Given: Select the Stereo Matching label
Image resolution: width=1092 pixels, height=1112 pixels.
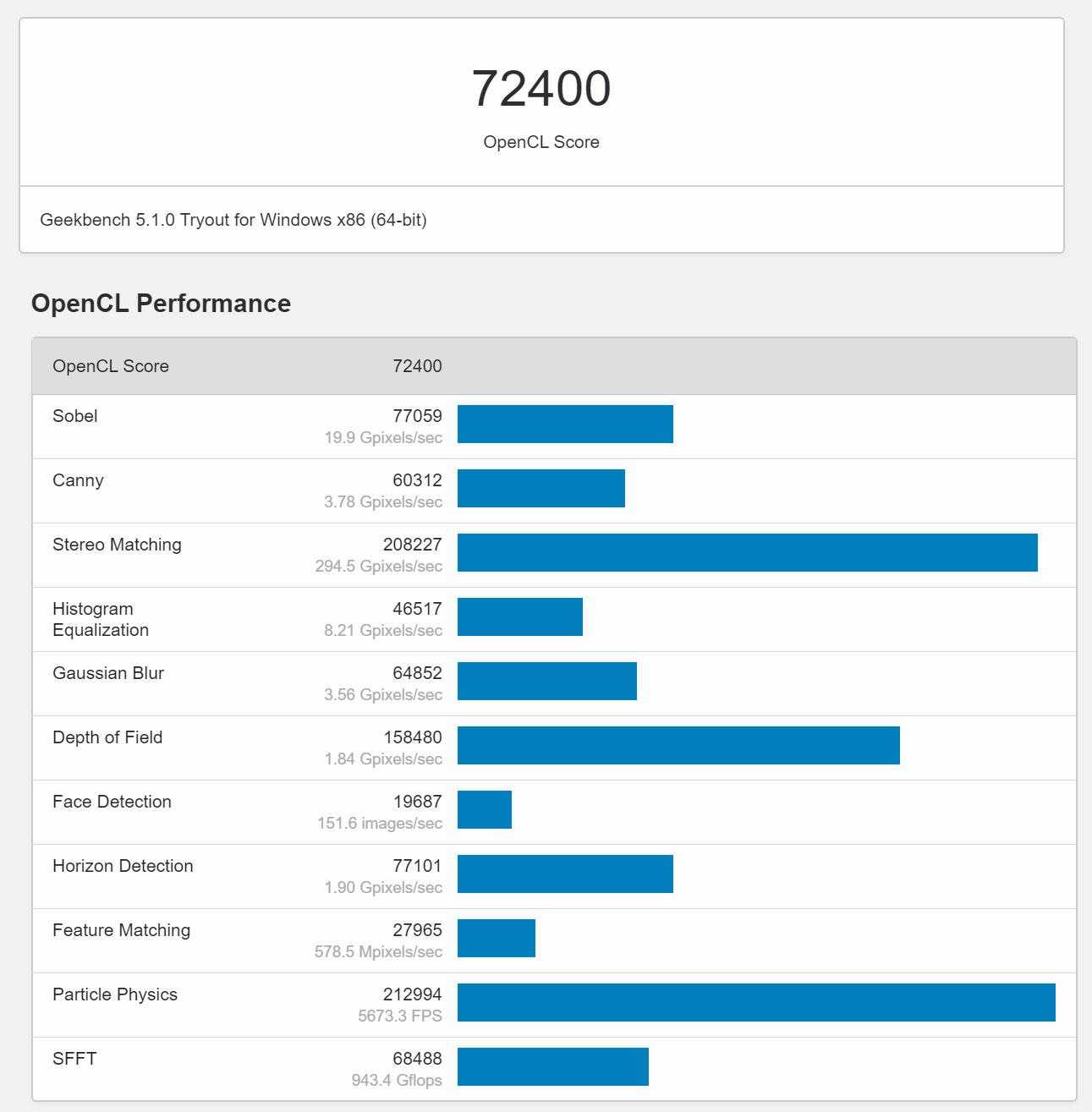Looking at the screenshot, I should point(117,545).
